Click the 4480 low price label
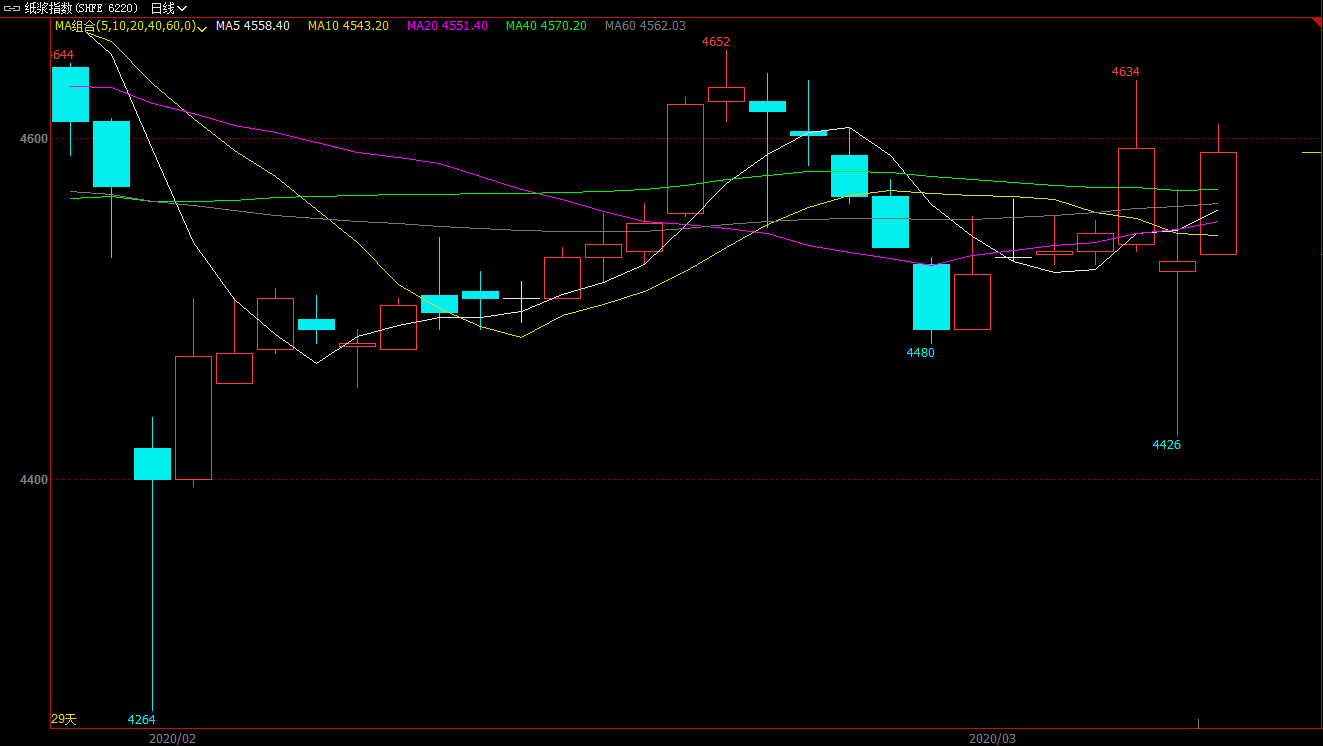Viewport: 1323px width, 746px height. pos(920,353)
